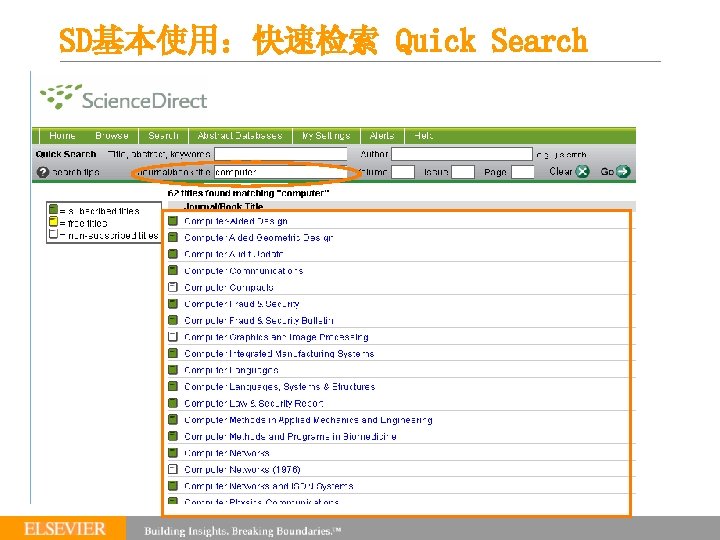Open the Search menu tab
Viewport: 720px width, 540px height.
163,135
